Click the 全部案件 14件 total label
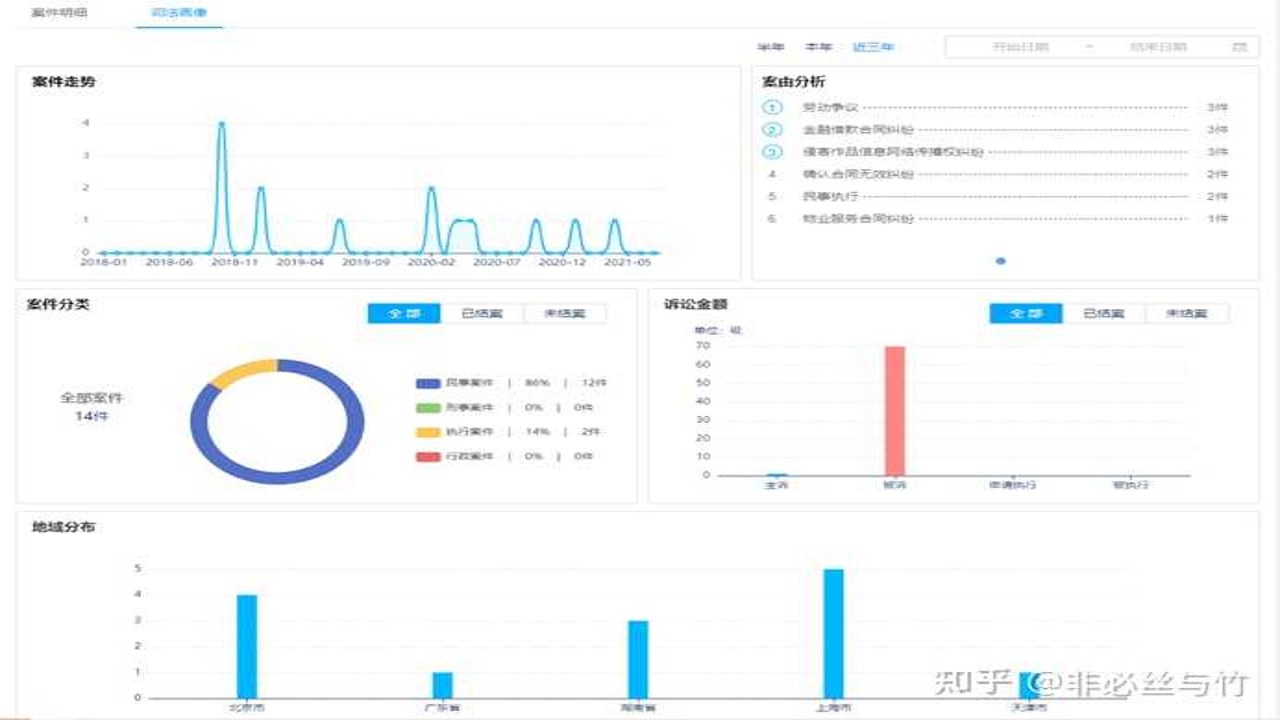The width and height of the screenshot is (1280, 720). coord(91,406)
